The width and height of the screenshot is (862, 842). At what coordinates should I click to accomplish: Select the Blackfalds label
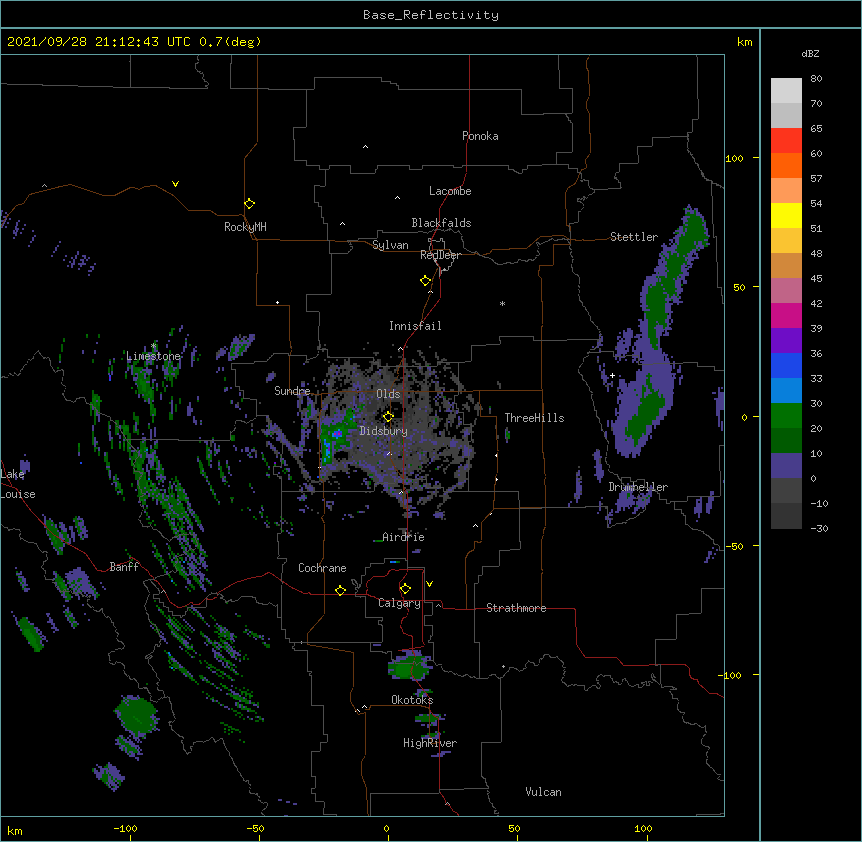pos(441,223)
